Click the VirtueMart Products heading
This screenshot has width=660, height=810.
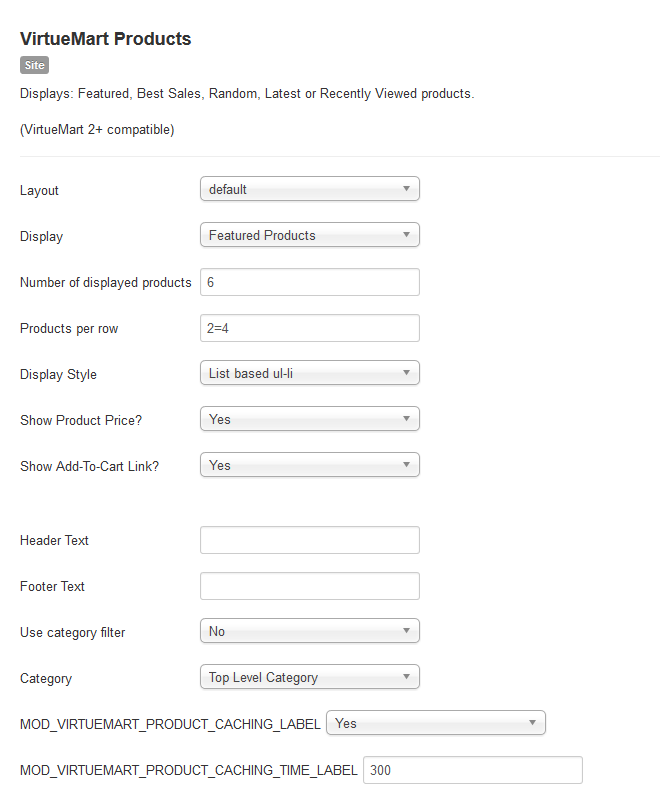click(x=106, y=39)
